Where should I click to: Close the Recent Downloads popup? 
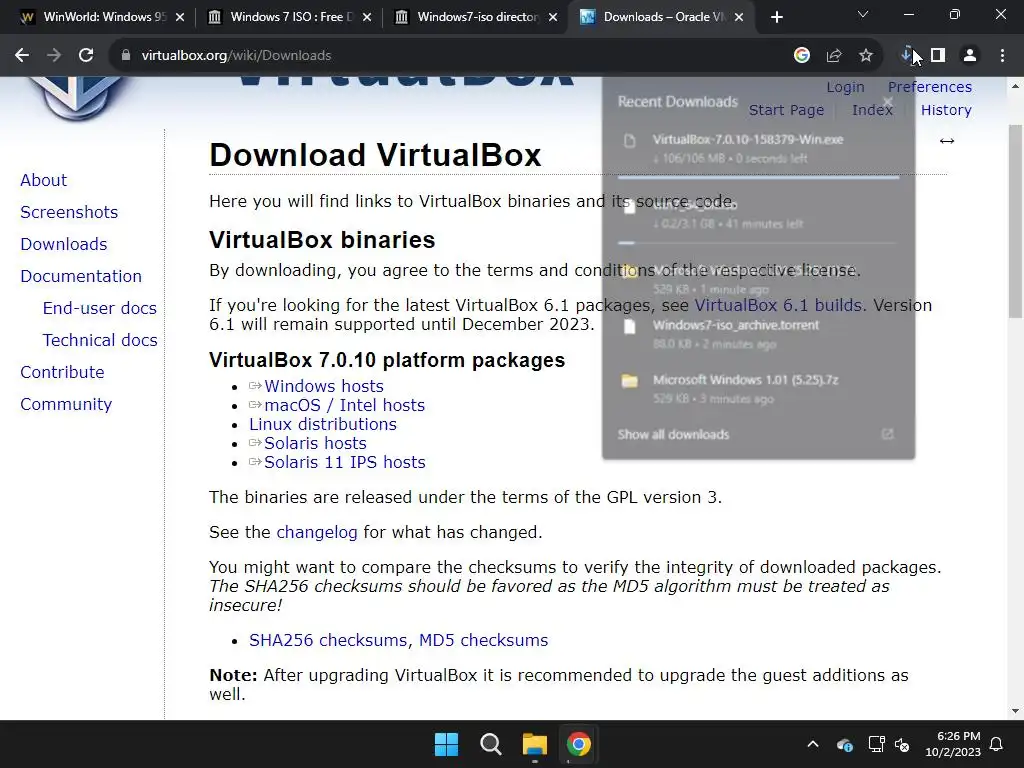coord(888,101)
